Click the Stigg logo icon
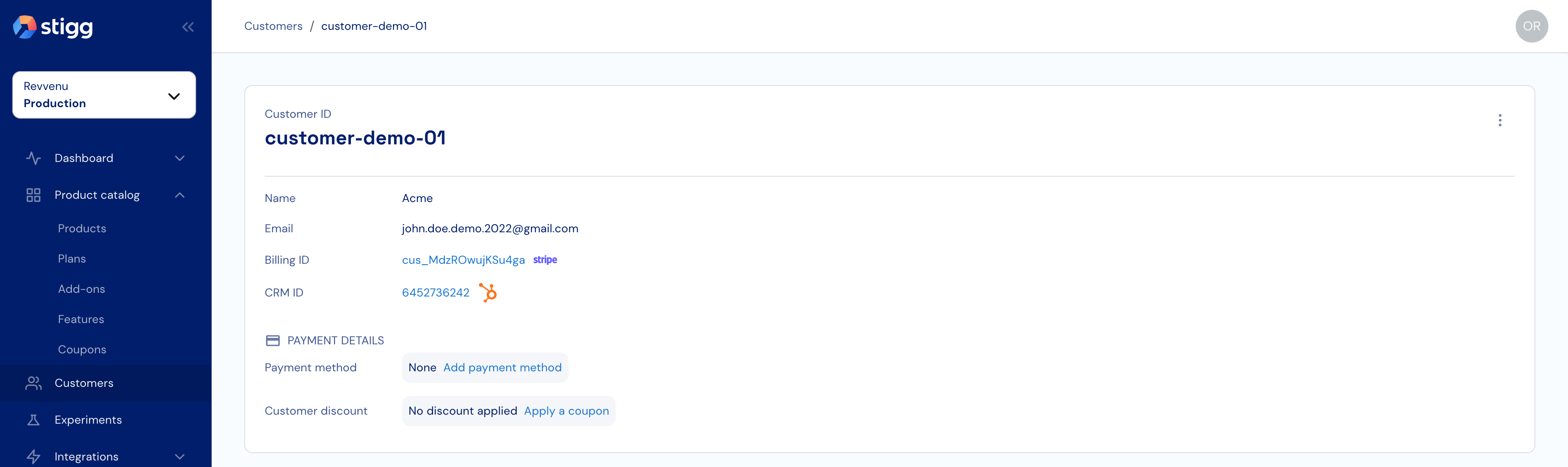The image size is (1568, 467). (25, 27)
